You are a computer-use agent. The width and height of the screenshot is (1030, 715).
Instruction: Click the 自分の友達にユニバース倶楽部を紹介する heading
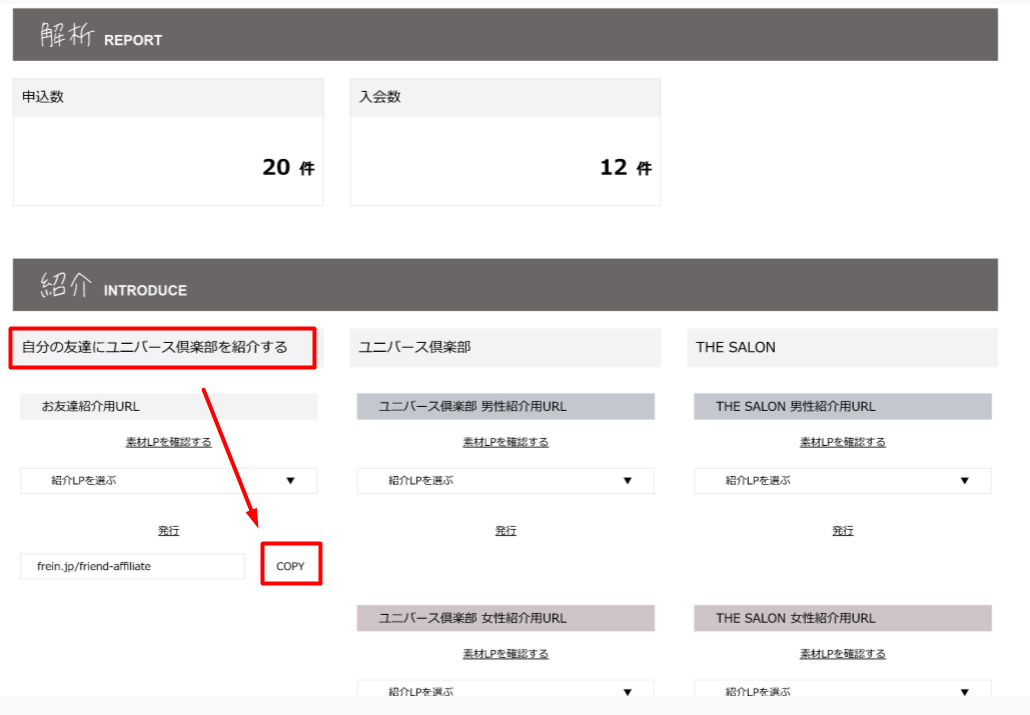click(x=154, y=347)
